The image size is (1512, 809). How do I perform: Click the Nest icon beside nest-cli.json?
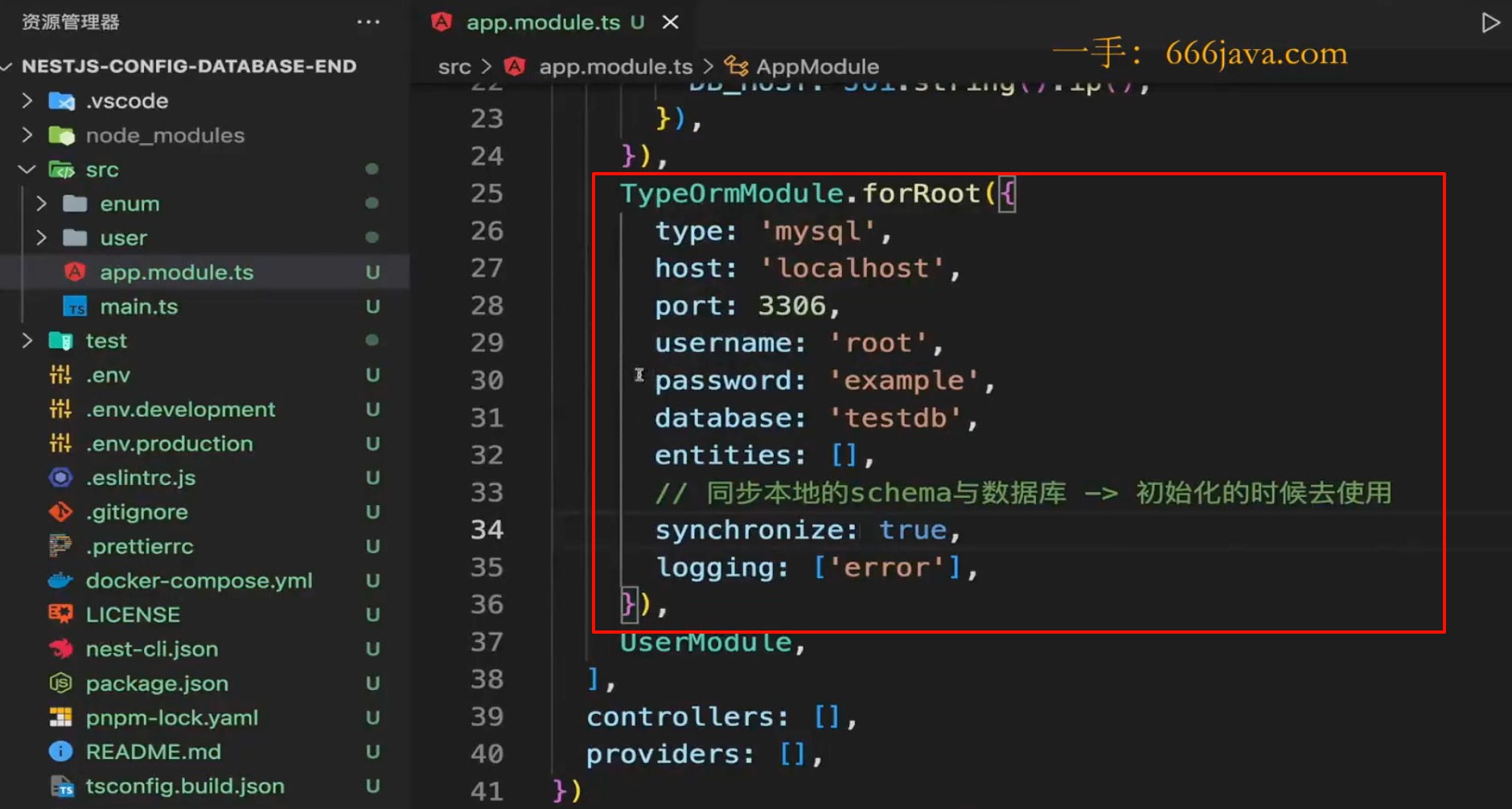[x=60, y=648]
